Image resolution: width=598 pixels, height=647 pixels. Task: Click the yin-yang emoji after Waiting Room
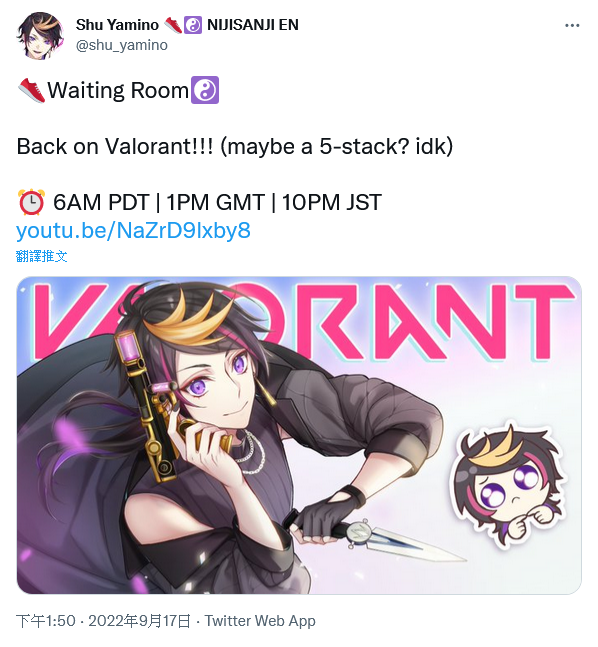tap(205, 90)
